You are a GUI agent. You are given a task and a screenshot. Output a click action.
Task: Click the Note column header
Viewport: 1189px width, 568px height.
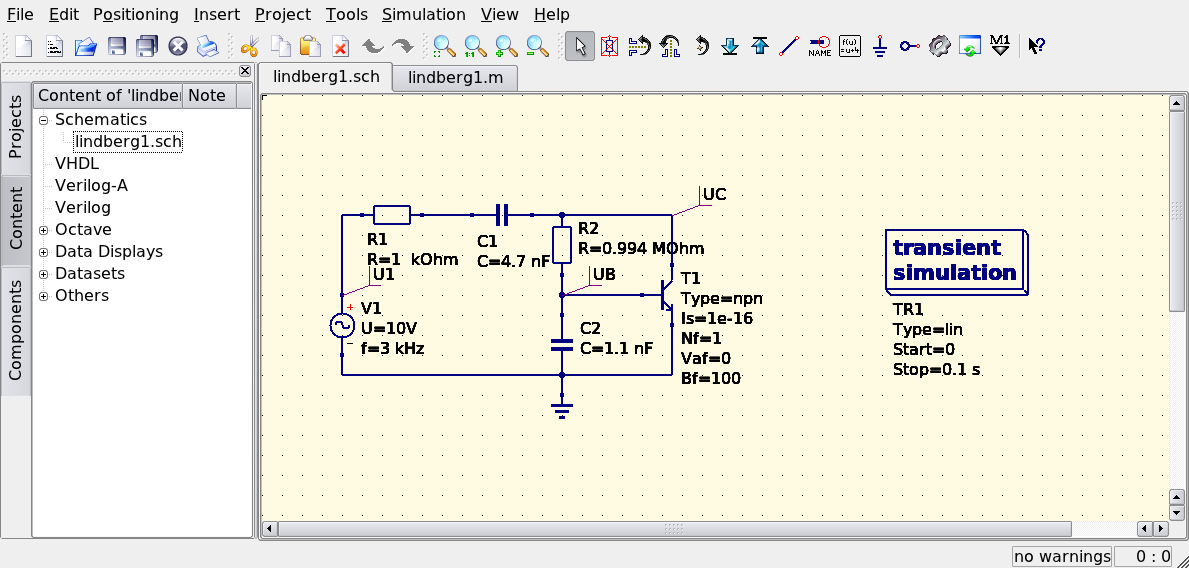pyautogui.click(x=207, y=95)
